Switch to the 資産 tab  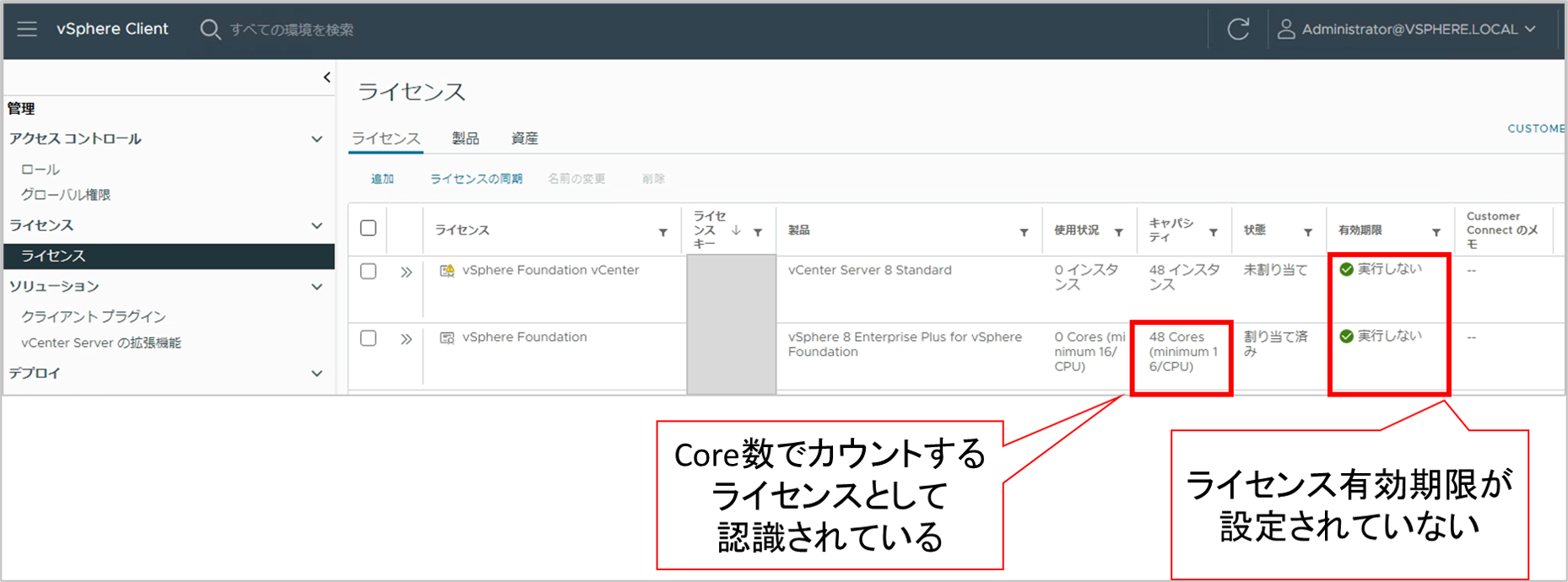click(x=525, y=138)
